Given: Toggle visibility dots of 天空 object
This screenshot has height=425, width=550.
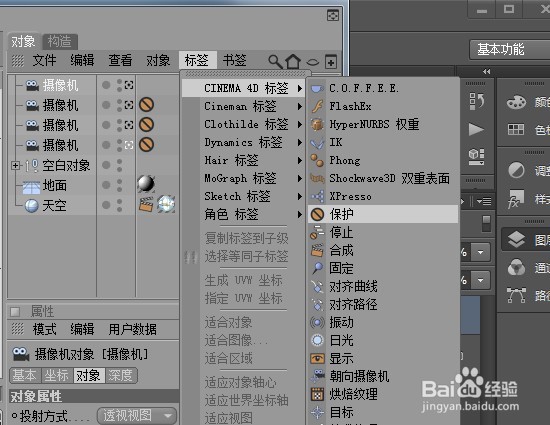Looking at the screenshot, I should point(120,205).
